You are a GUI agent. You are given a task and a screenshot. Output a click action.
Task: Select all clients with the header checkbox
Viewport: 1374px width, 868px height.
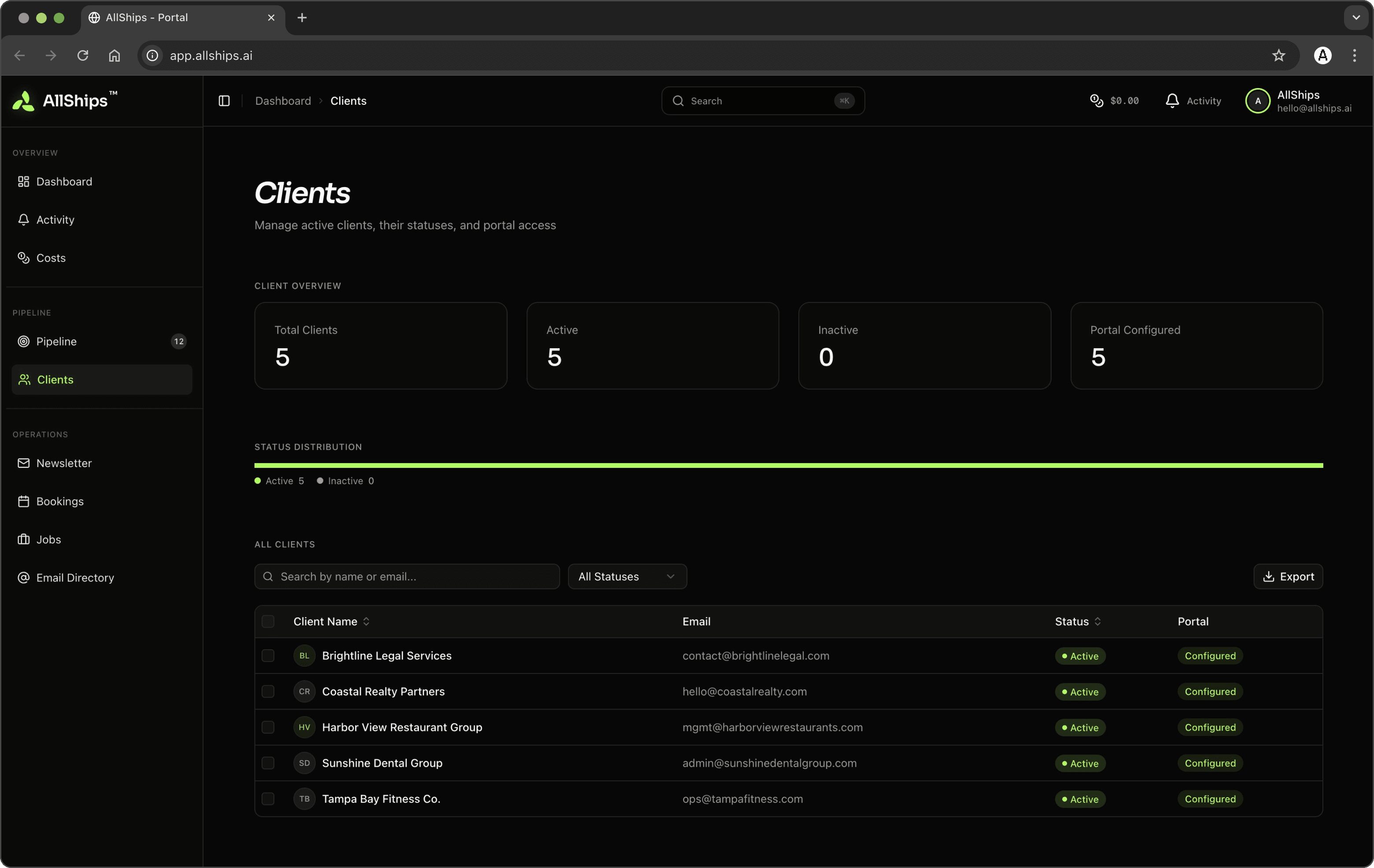pyautogui.click(x=268, y=622)
